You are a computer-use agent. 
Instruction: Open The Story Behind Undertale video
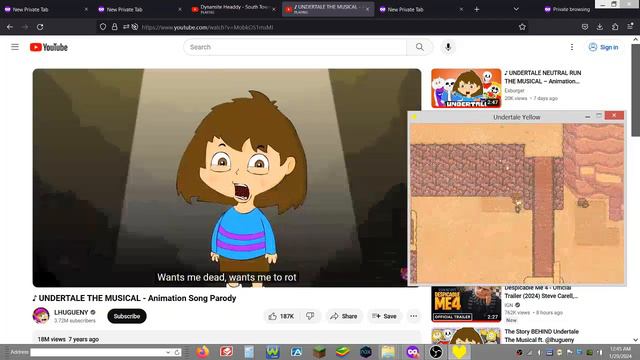click(542, 336)
